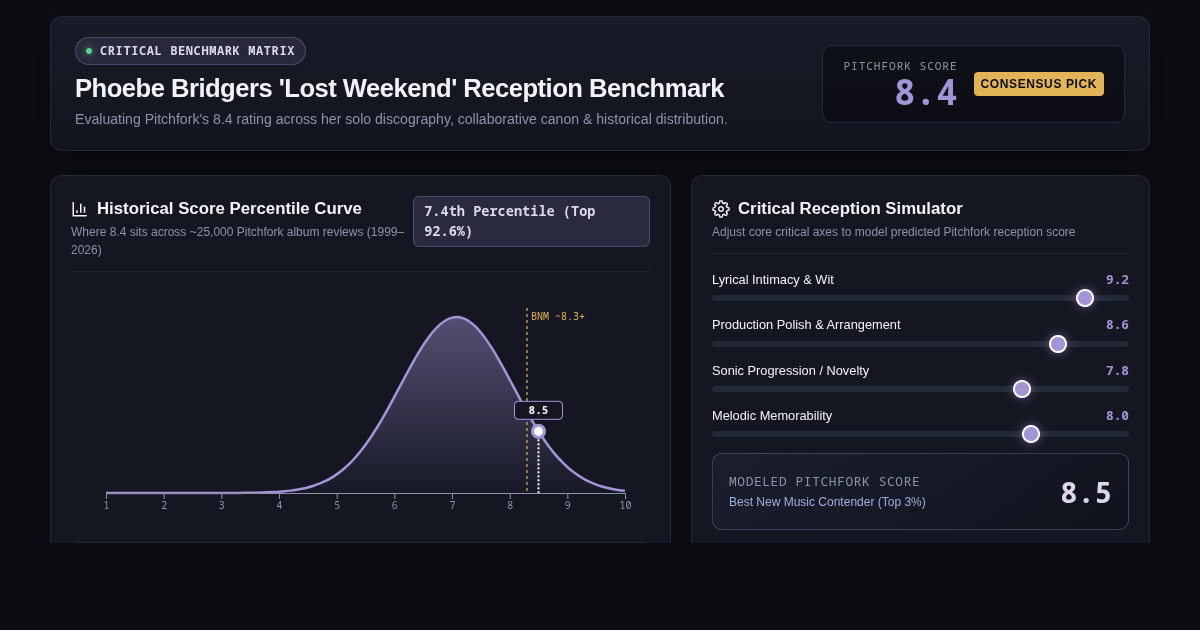This screenshot has height=630, width=1200.
Task: Adjust the Lyrical Intimacy & Wit slider
Action: pos(920,298)
